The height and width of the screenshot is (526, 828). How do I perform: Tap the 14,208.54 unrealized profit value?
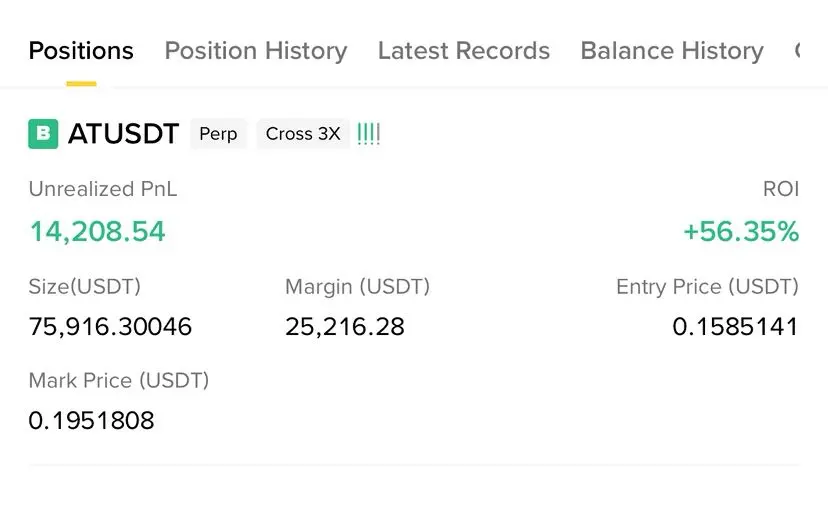tap(98, 232)
